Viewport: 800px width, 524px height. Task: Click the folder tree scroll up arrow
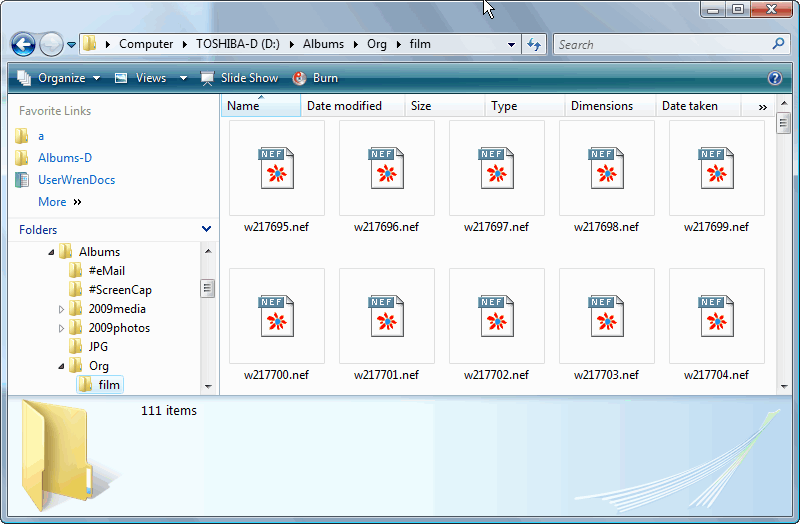click(208, 251)
